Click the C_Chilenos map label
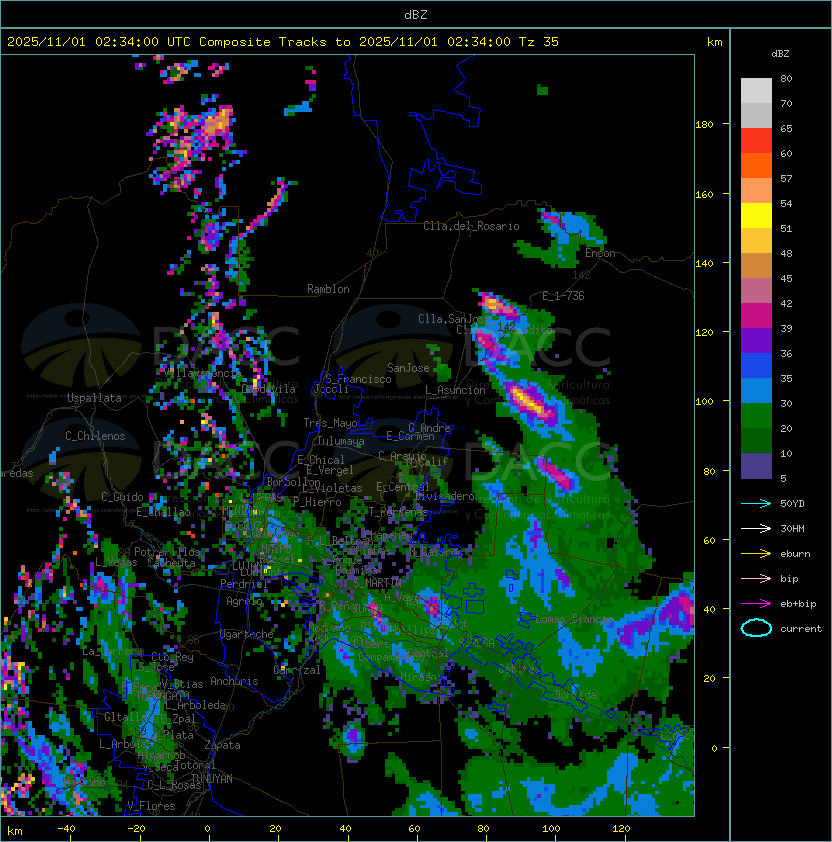Image resolution: width=832 pixels, height=842 pixels. 95,436
